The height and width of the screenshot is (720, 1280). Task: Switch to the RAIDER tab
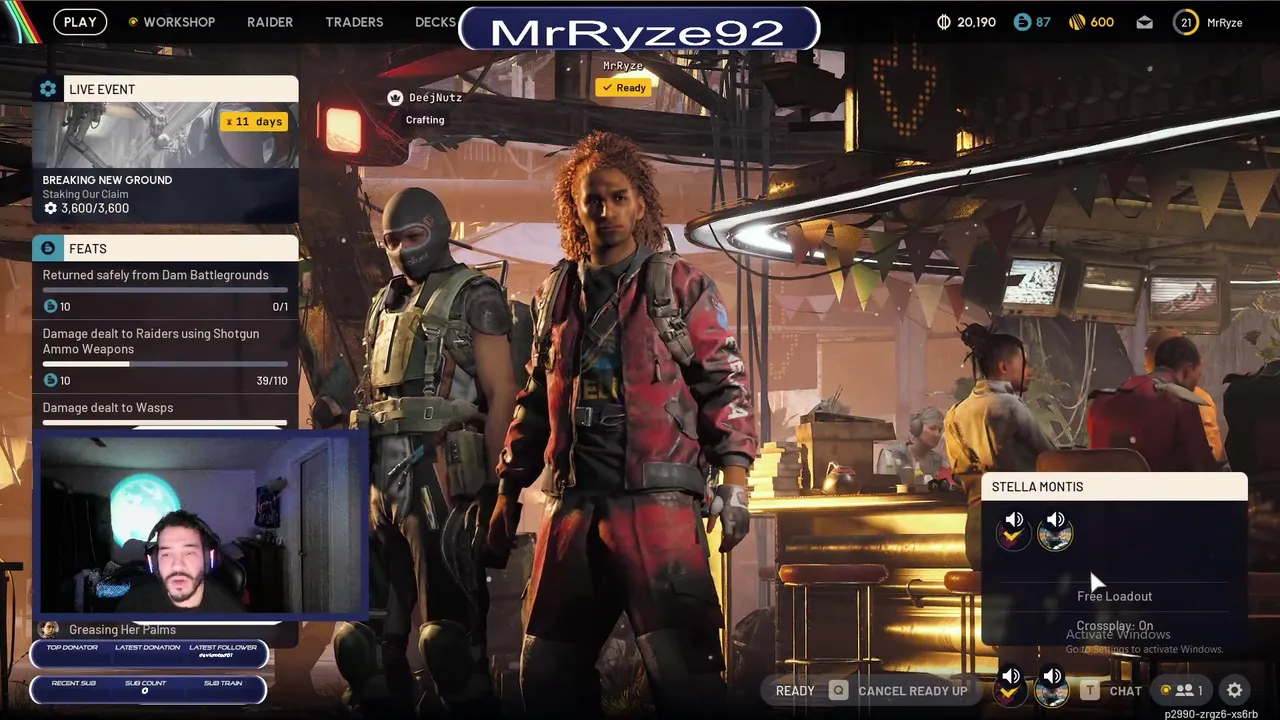coord(270,22)
